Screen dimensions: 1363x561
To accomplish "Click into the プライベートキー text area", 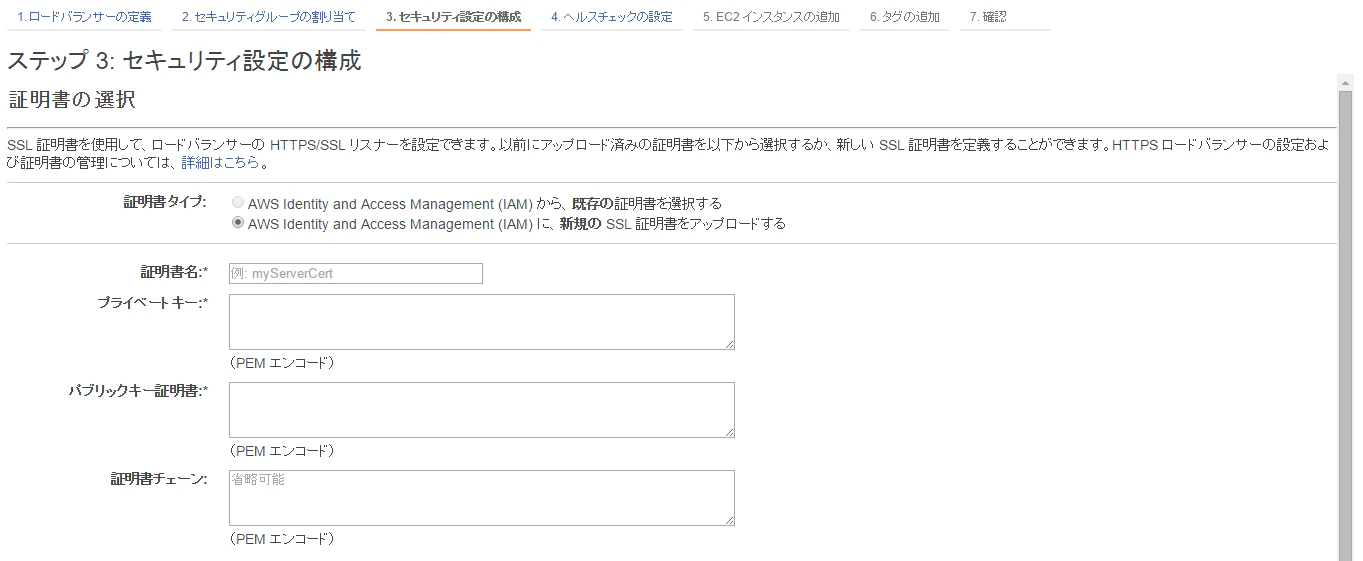I will [482, 322].
